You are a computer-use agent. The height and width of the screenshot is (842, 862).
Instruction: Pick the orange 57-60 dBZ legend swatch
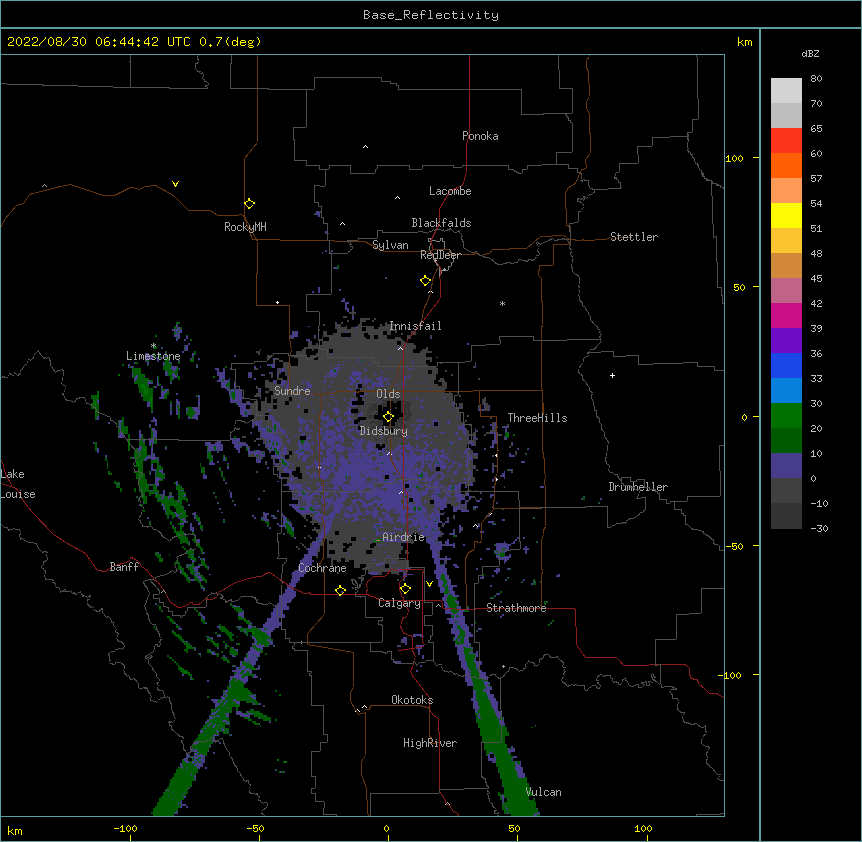click(786, 165)
